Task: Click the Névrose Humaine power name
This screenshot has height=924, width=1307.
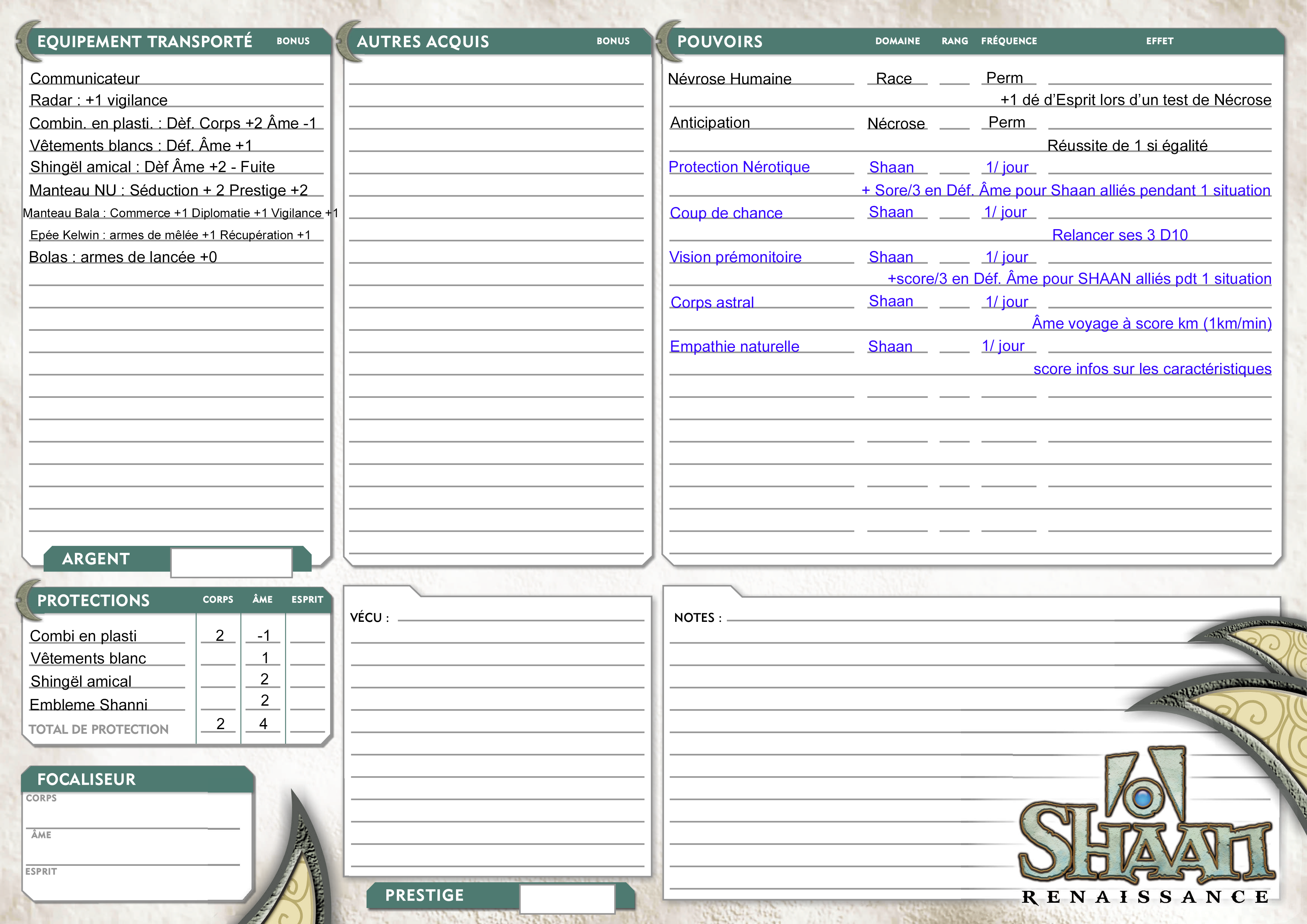Action: coord(729,79)
